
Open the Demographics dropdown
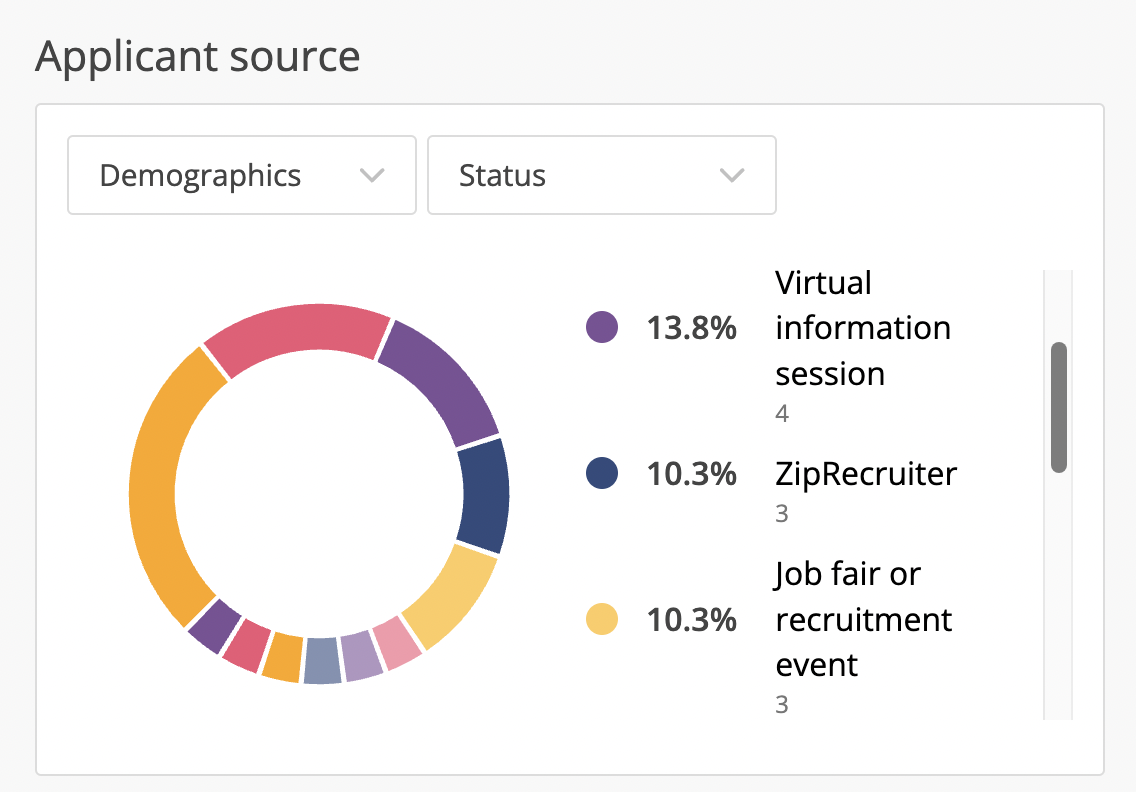tap(241, 175)
